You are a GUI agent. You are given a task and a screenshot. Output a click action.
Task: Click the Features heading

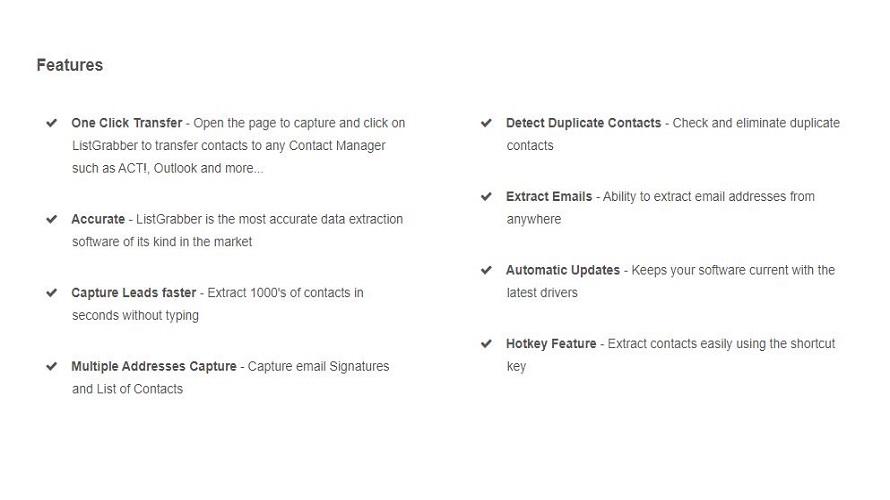pyautogui.click(x=70, y=65)
